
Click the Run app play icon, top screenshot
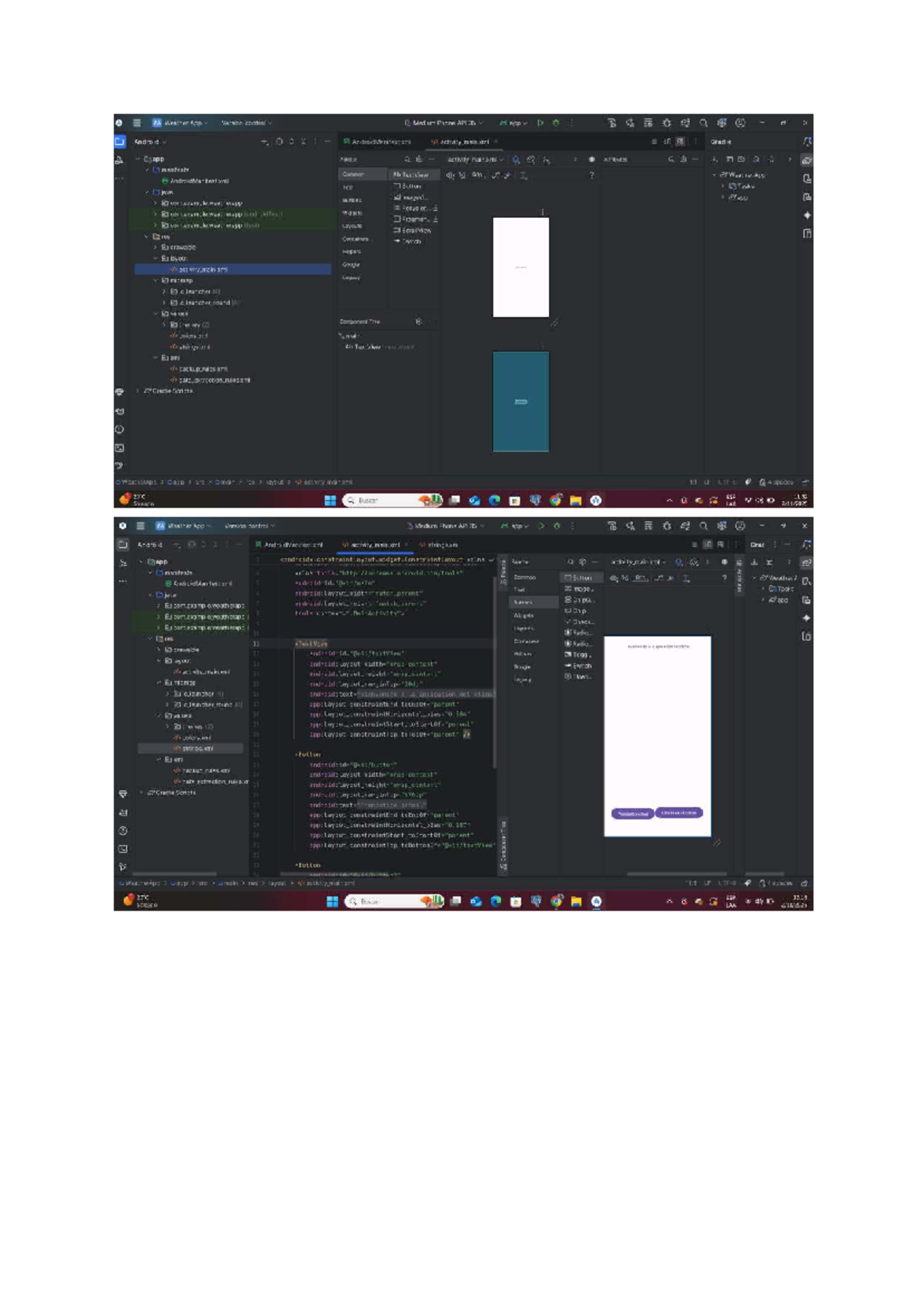click(x=541, y=122)
